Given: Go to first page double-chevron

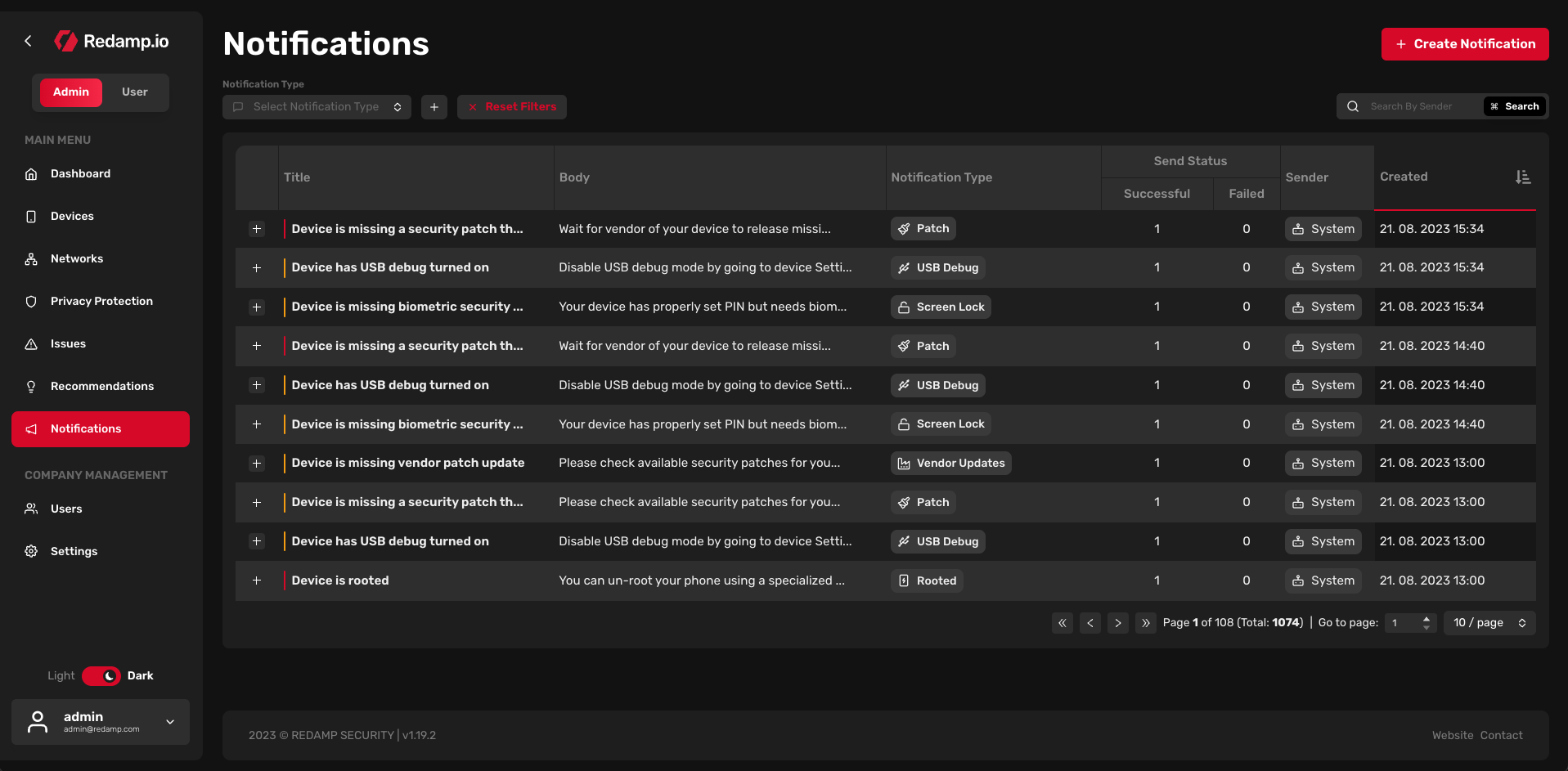Looking at the screenshot, I should 1063,623.
